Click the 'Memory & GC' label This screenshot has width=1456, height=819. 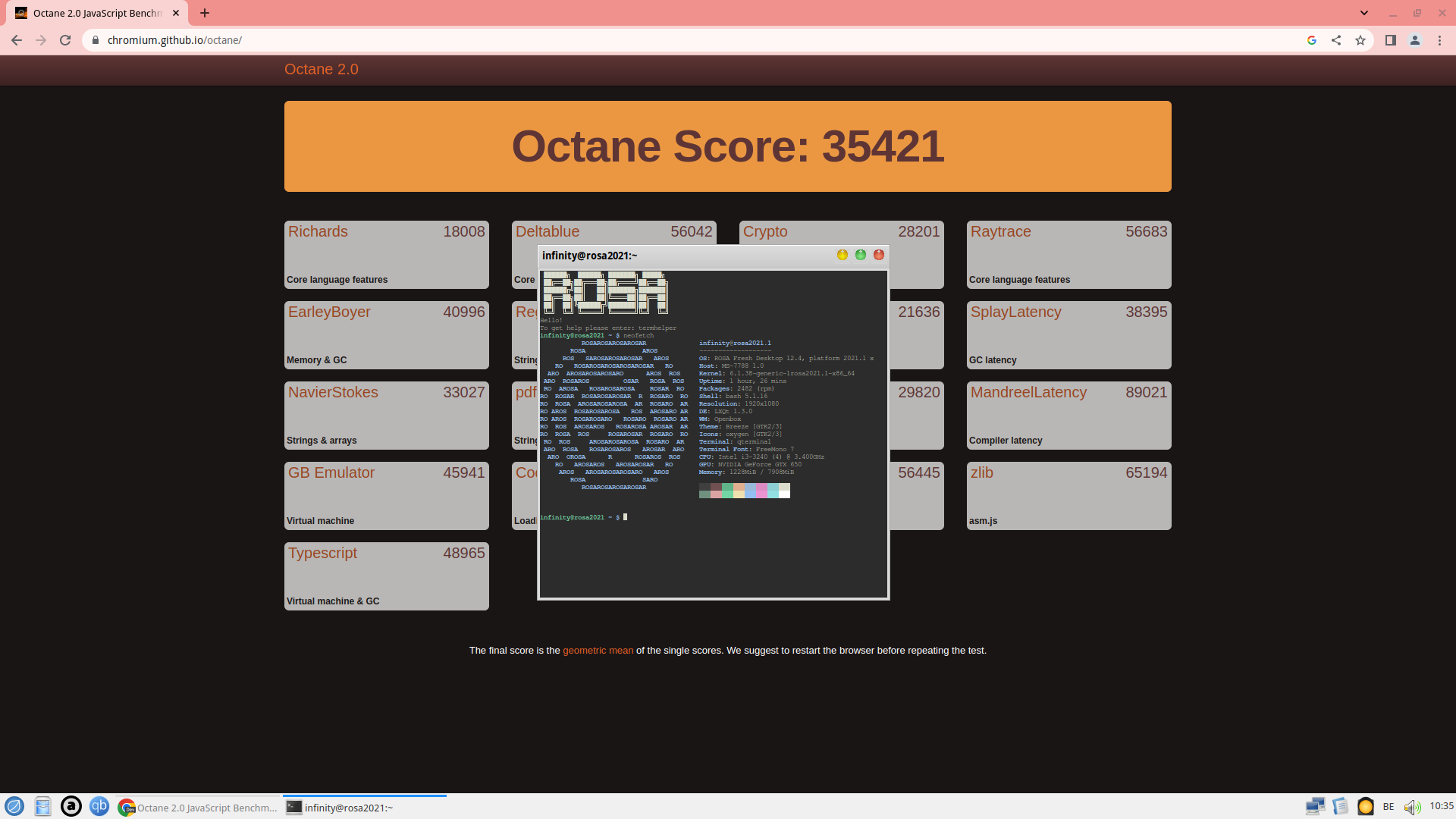coord(316,360)
